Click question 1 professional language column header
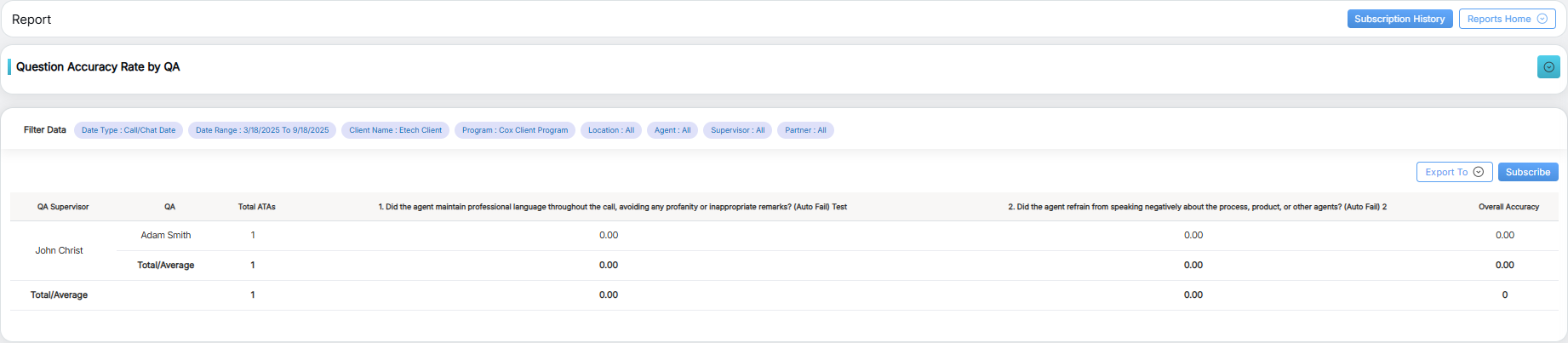 612,207
